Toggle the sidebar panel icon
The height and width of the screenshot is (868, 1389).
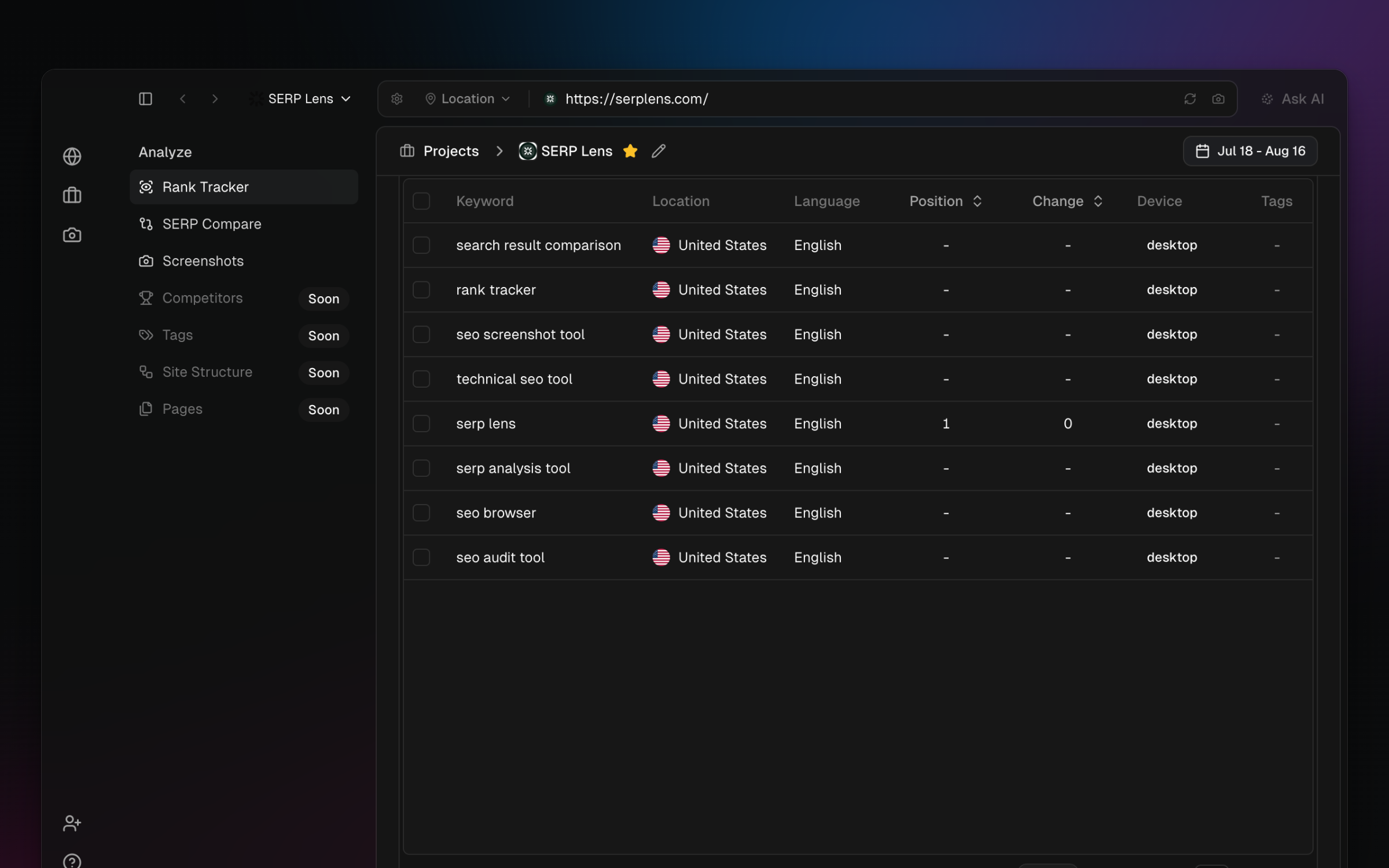[x=146, y=99]
